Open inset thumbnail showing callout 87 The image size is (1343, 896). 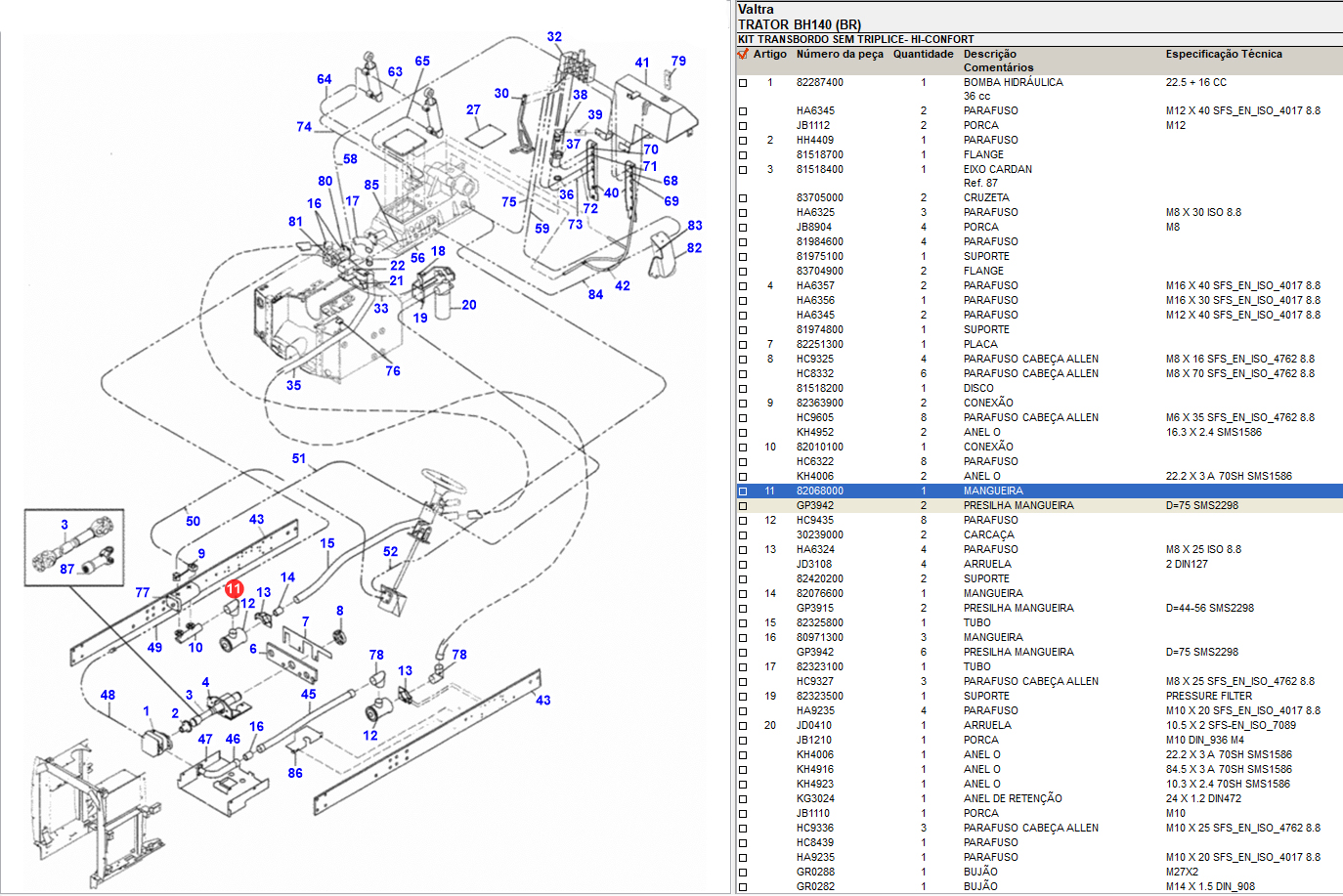tap(74, 547)
